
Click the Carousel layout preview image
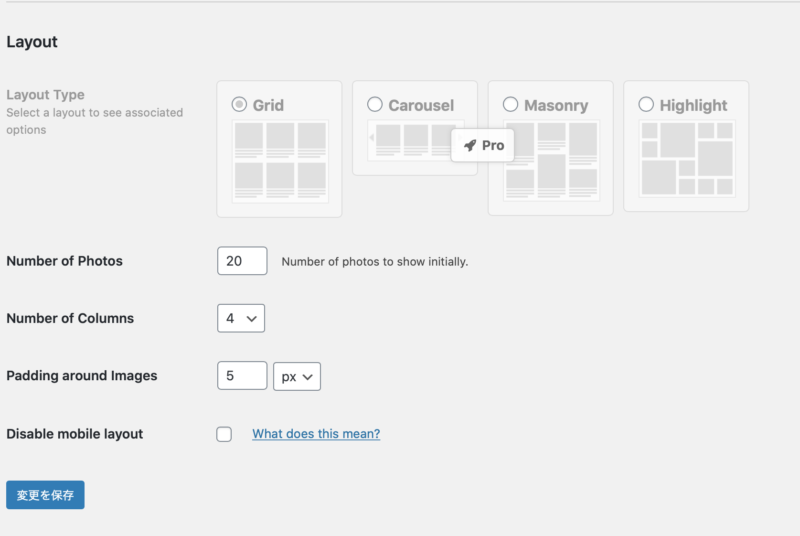coord(416,140)
